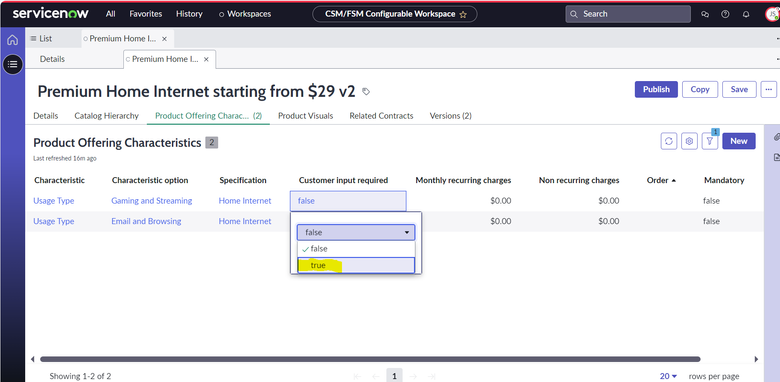Close the top Premium Home tab

[x=165, y=38]
